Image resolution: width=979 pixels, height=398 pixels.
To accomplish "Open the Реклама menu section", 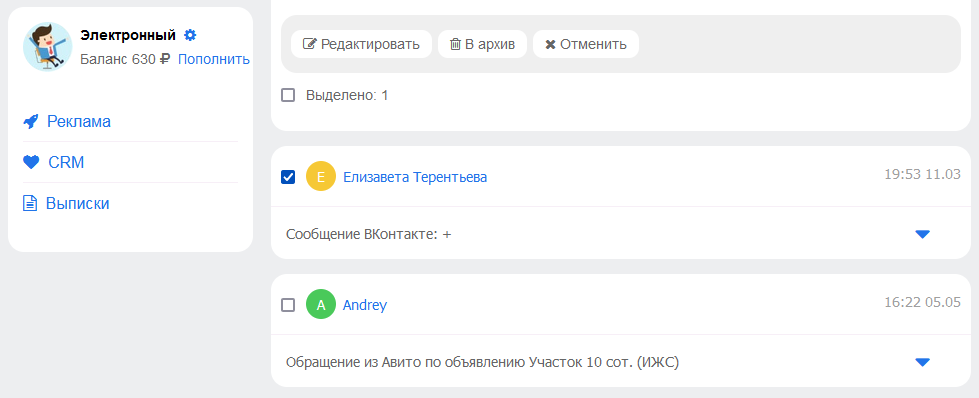I will (x=79, y=121).
